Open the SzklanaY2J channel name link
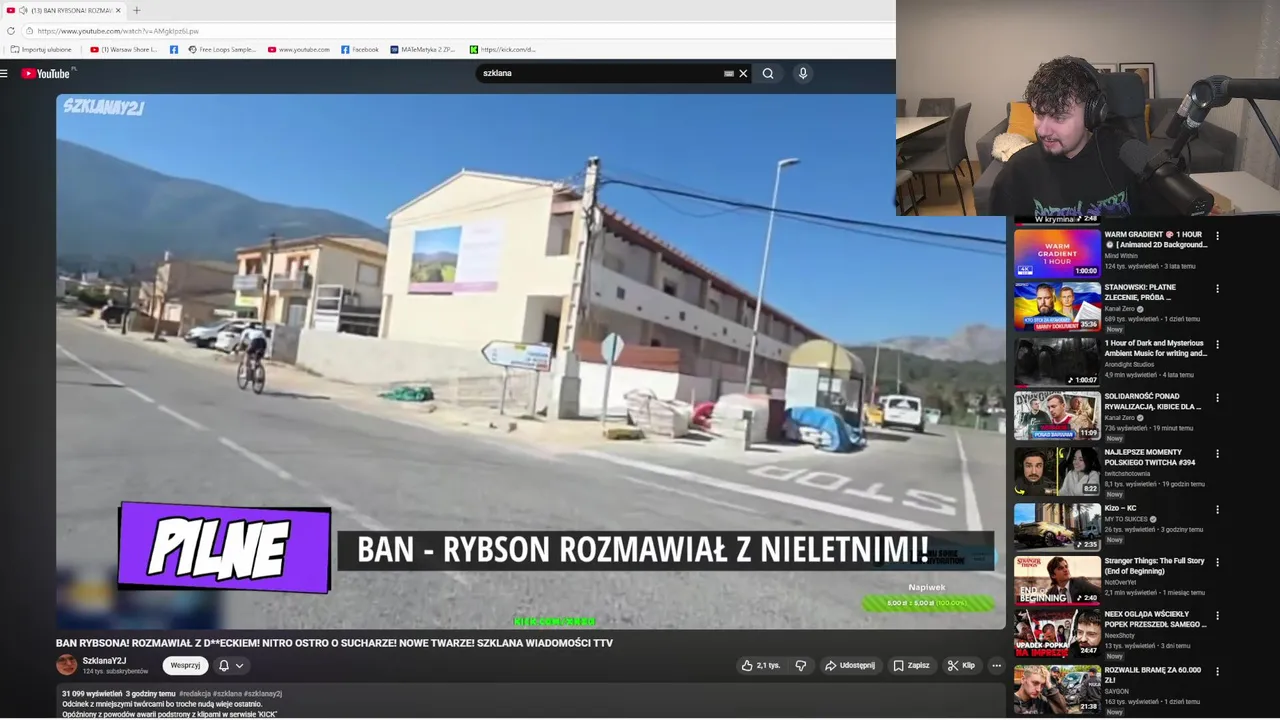The height and width of the screenshot is (720, 1280). (x=104, y=661)
